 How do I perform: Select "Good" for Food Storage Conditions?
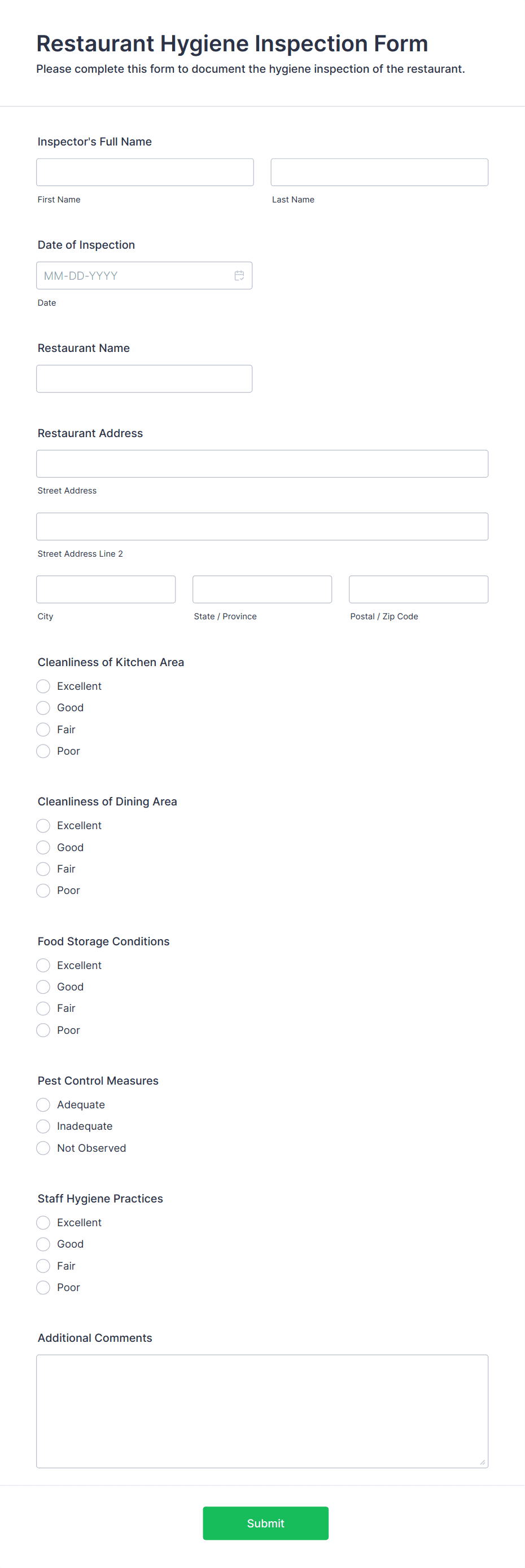tap(43, 986)
